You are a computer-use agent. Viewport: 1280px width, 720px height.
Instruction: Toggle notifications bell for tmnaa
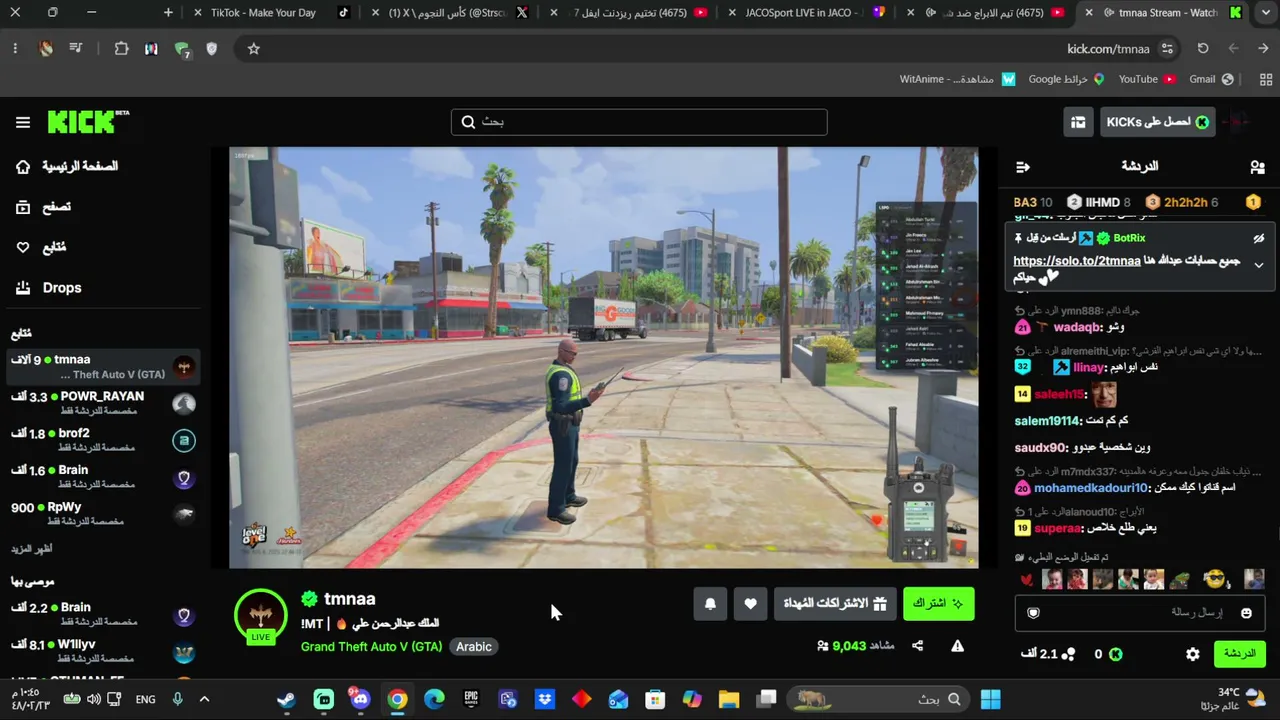[x=710, y=604]
